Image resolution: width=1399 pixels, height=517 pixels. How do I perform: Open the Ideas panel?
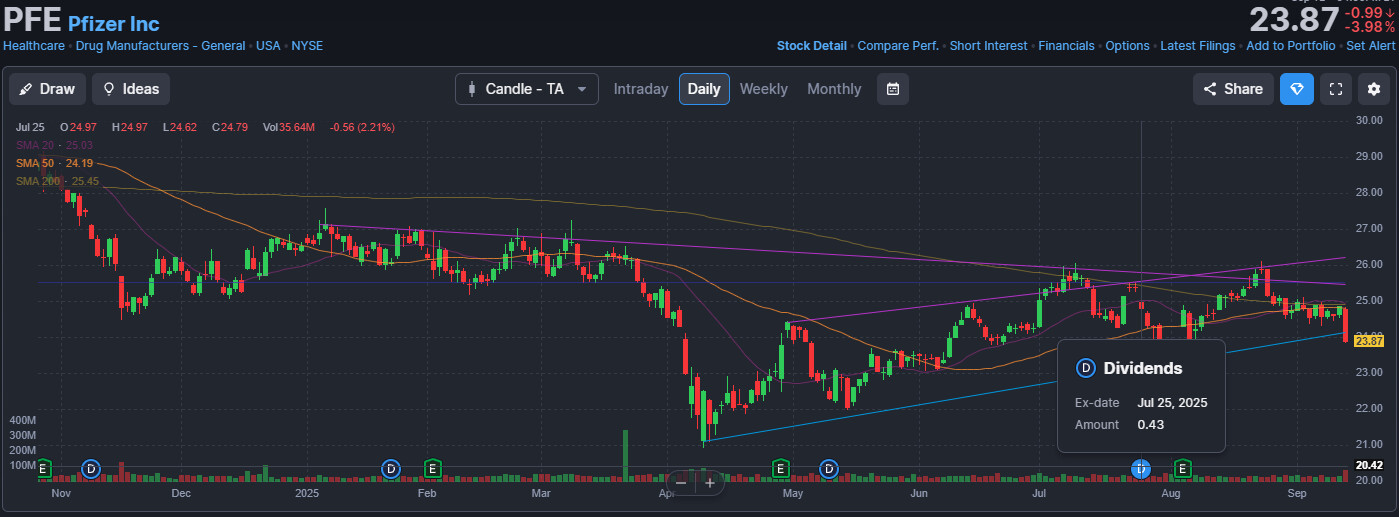[131, 89]
